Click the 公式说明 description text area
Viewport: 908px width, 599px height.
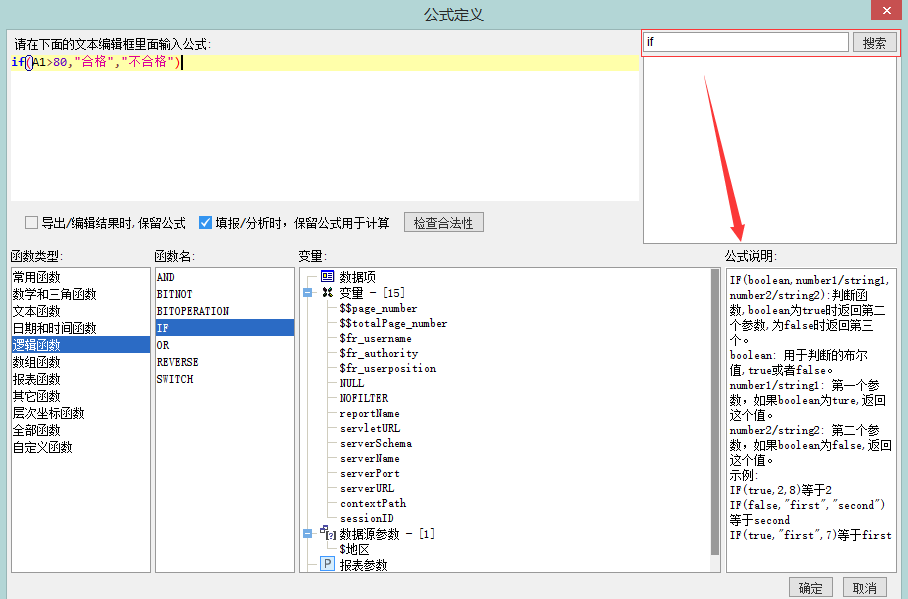811,420
